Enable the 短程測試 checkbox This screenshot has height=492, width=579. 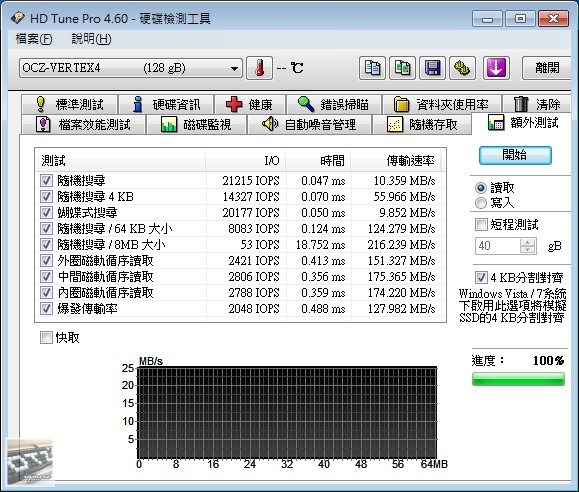(481, 224)
